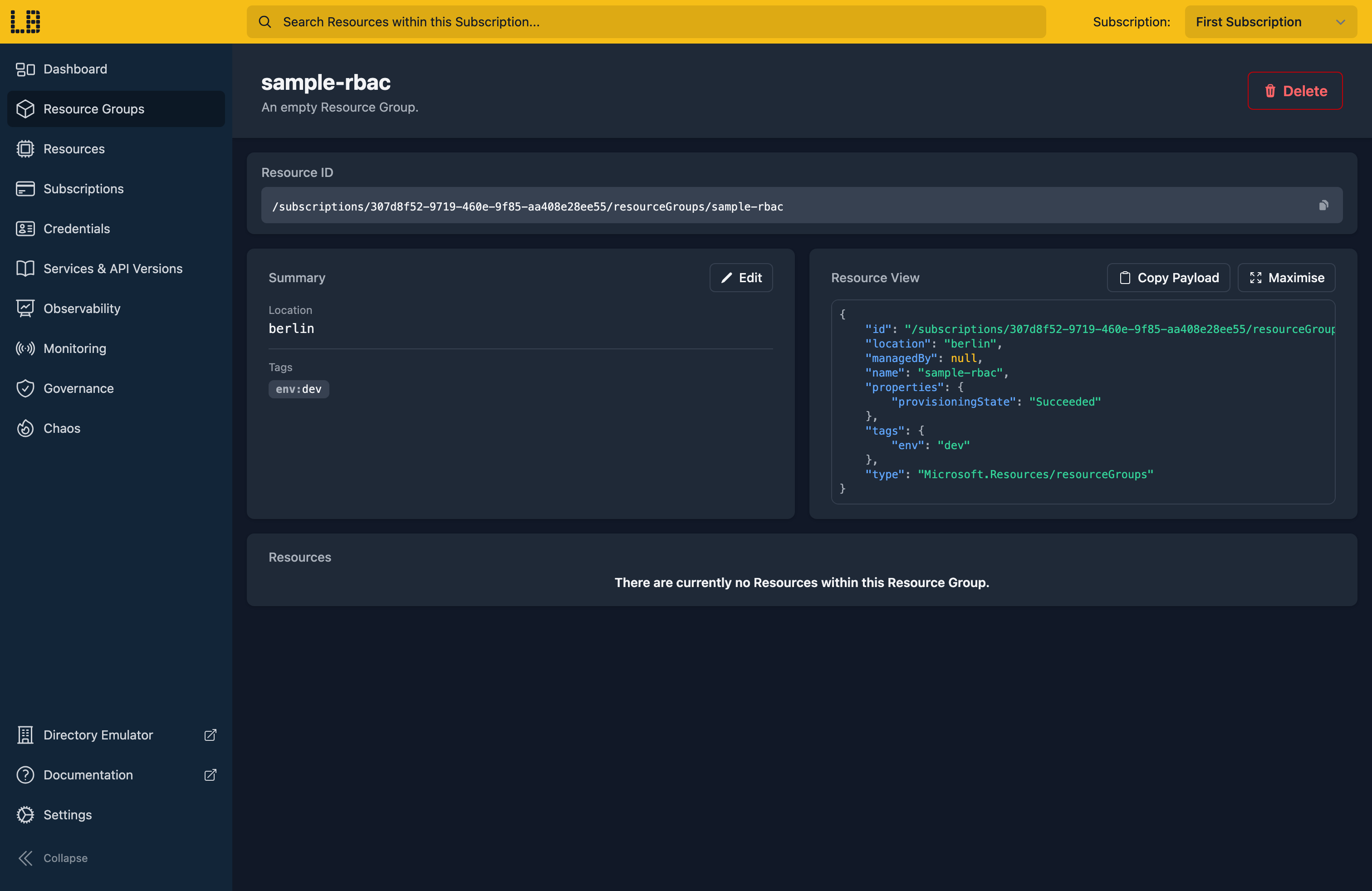
Task: Click the Collapse double-chevron icon
Action: point(25,858)
